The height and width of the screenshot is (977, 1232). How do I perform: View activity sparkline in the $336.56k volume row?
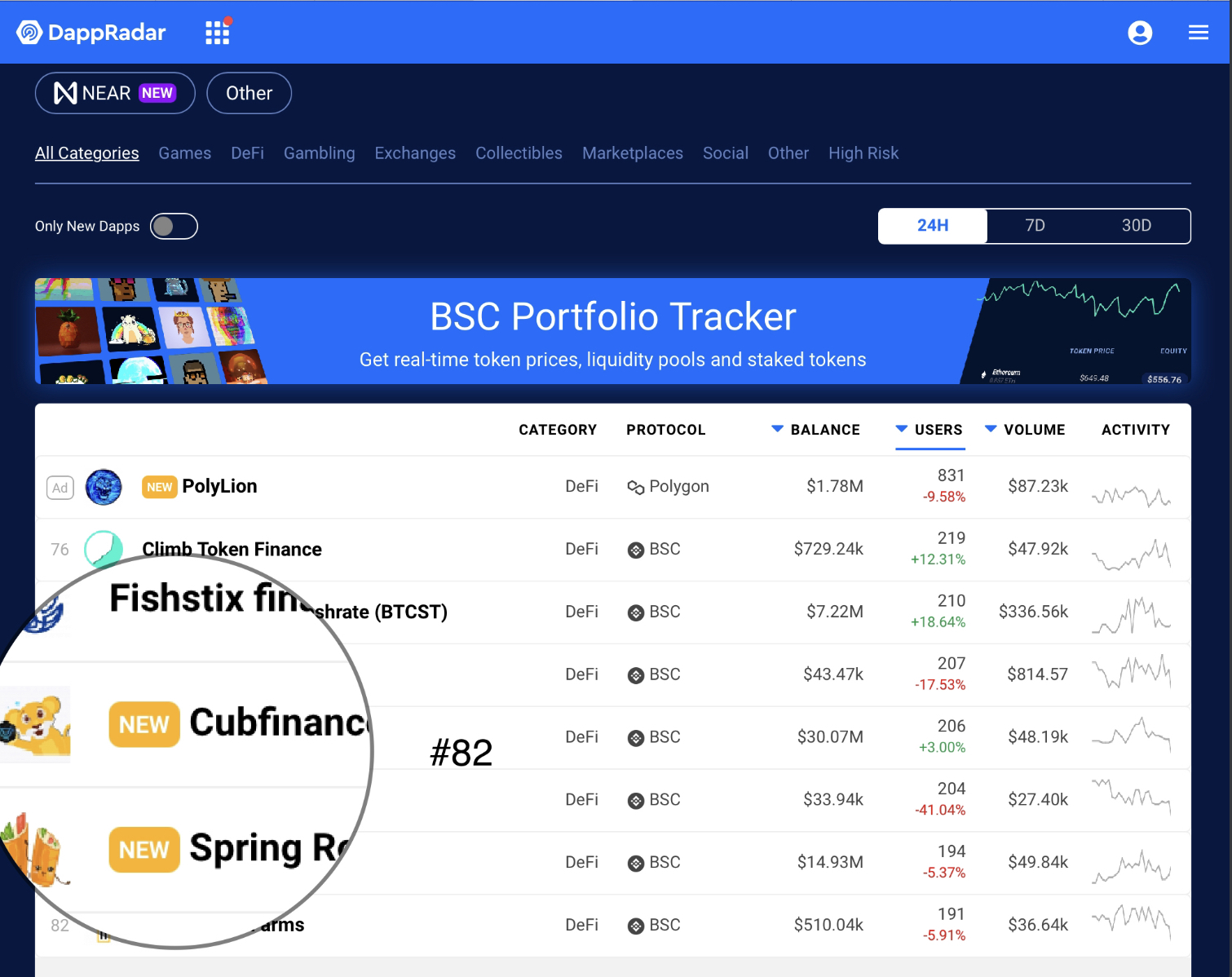click(1132, 616)
